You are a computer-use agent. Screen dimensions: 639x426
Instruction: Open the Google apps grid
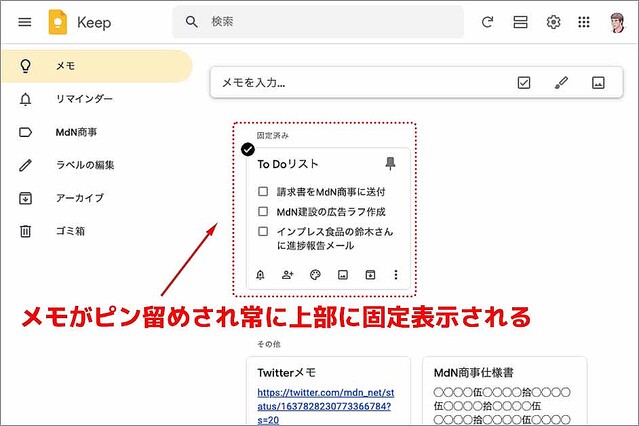(x=585, y=22)
